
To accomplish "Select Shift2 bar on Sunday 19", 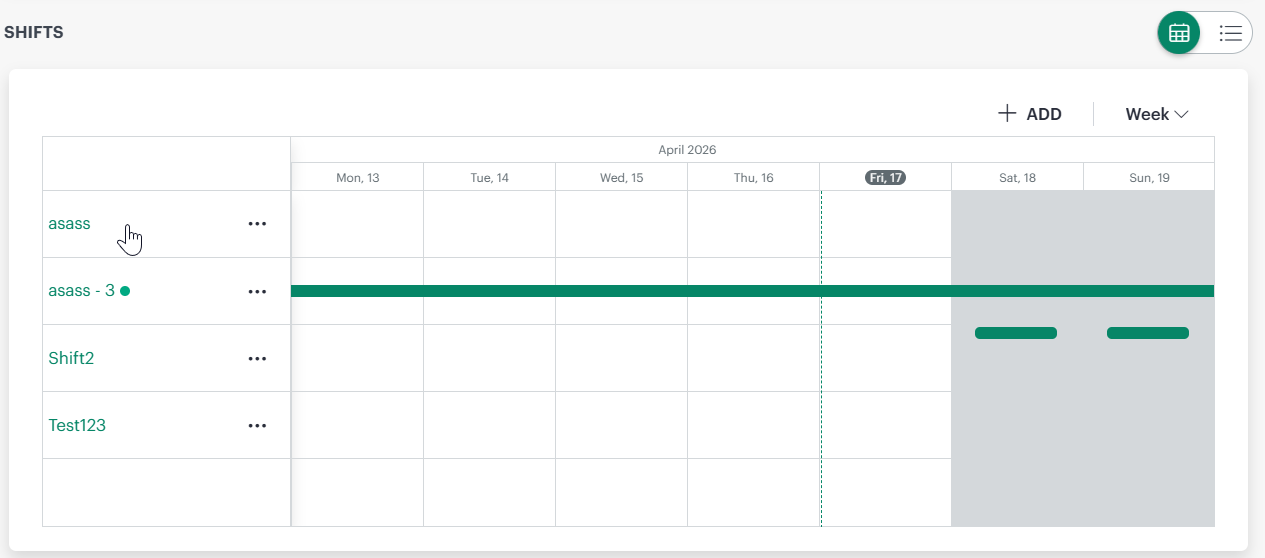I will point(1147,333).
